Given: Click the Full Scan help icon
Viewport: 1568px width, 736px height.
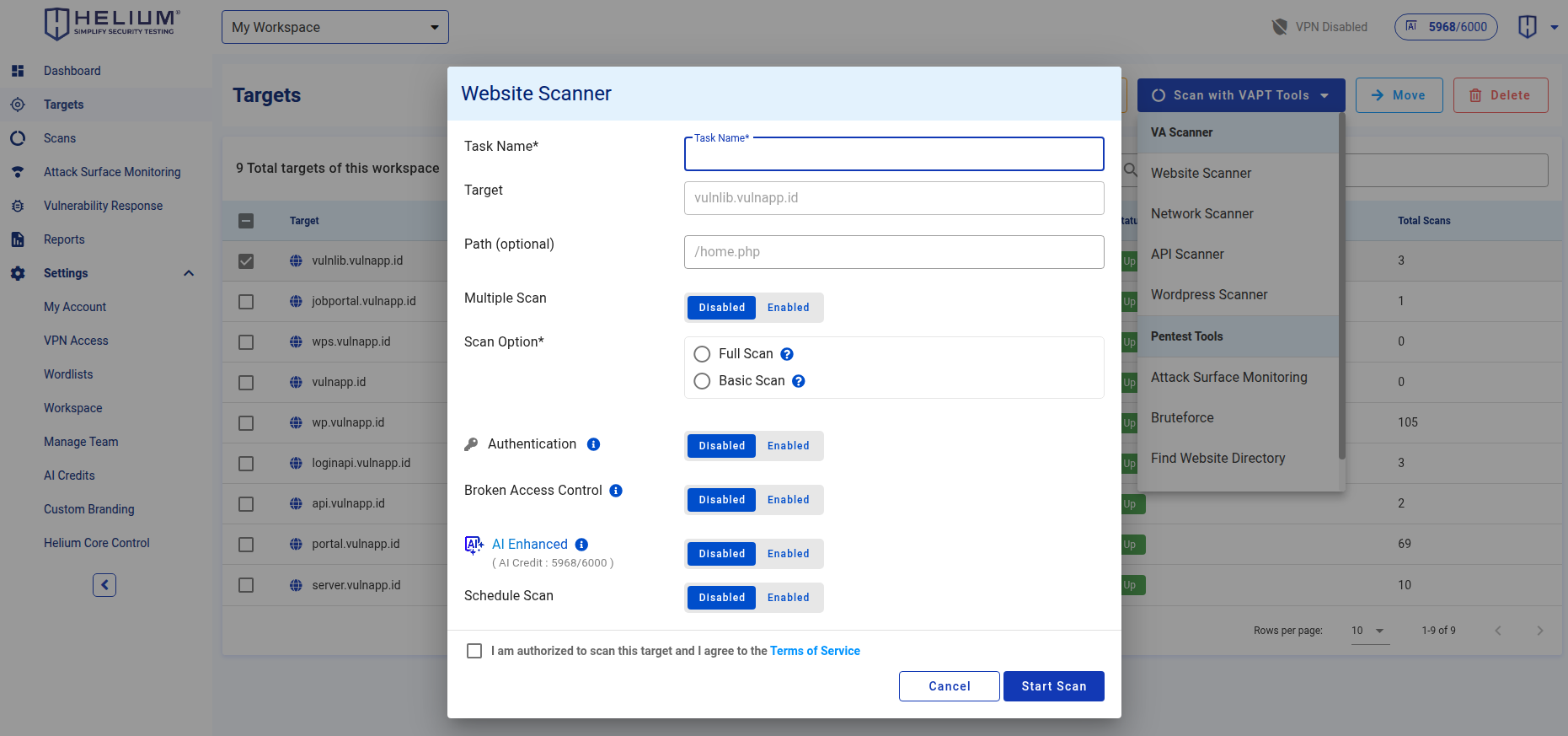Looking at the screenshot, I should [x=787, y=354].
